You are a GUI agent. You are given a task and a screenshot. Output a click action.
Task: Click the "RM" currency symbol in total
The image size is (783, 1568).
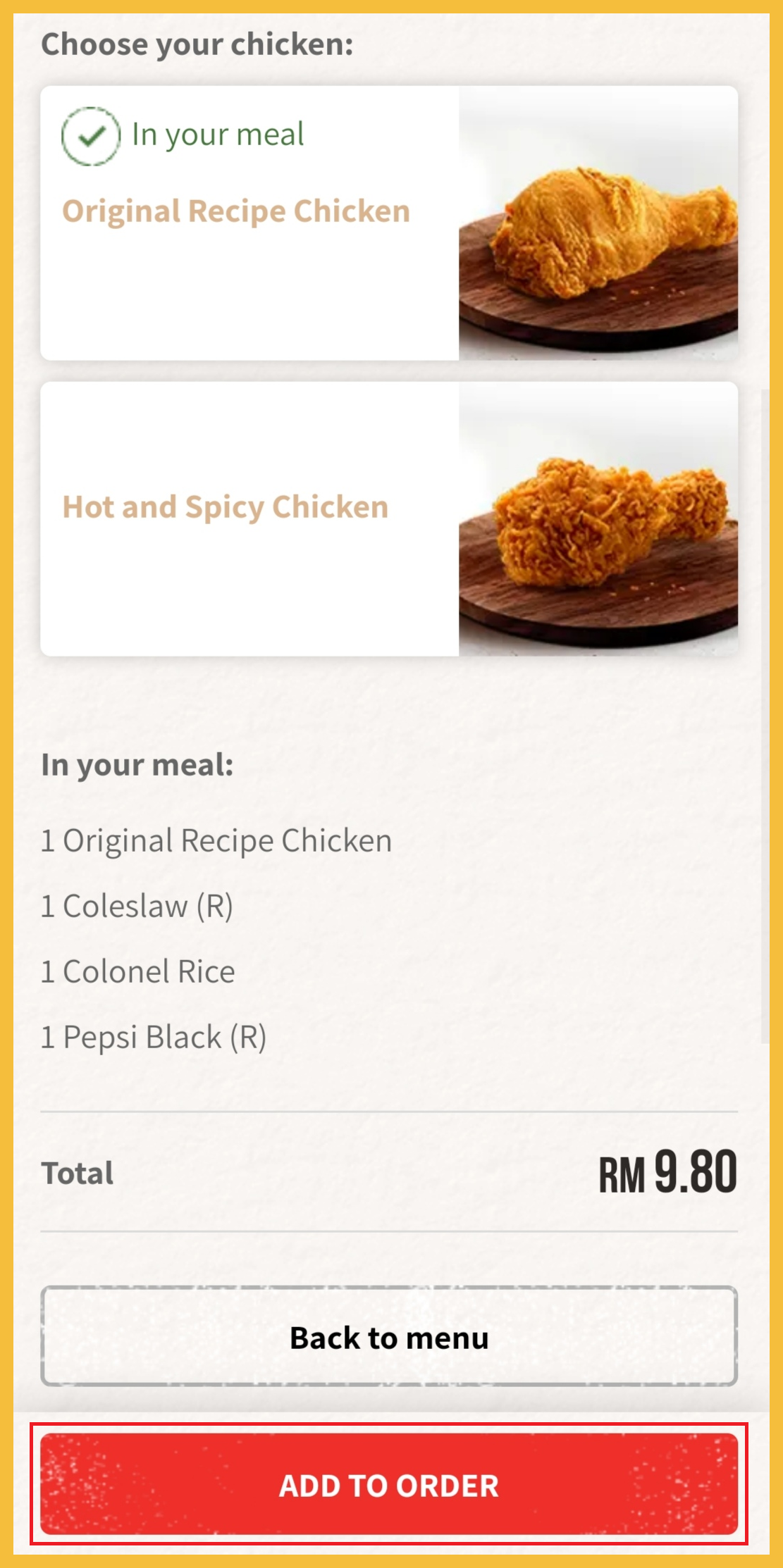point(622,1176)
